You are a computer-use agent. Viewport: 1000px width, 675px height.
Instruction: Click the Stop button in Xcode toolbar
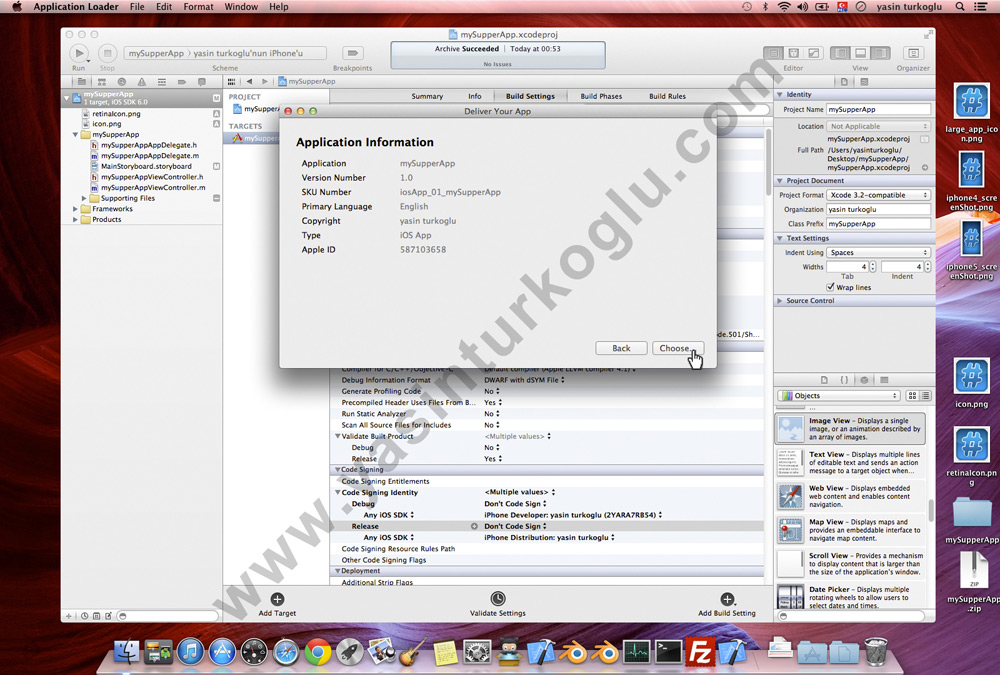pos(107,53)
